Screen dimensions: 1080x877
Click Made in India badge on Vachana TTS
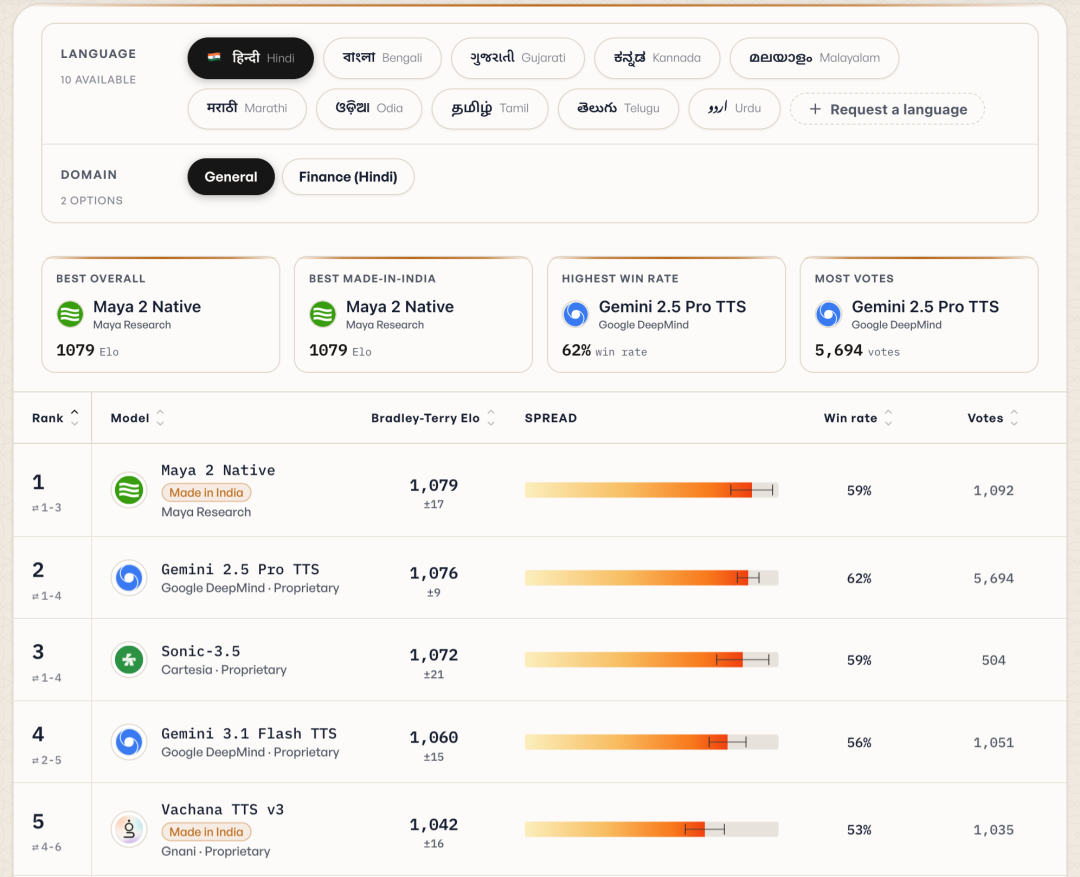click(207, 832)
